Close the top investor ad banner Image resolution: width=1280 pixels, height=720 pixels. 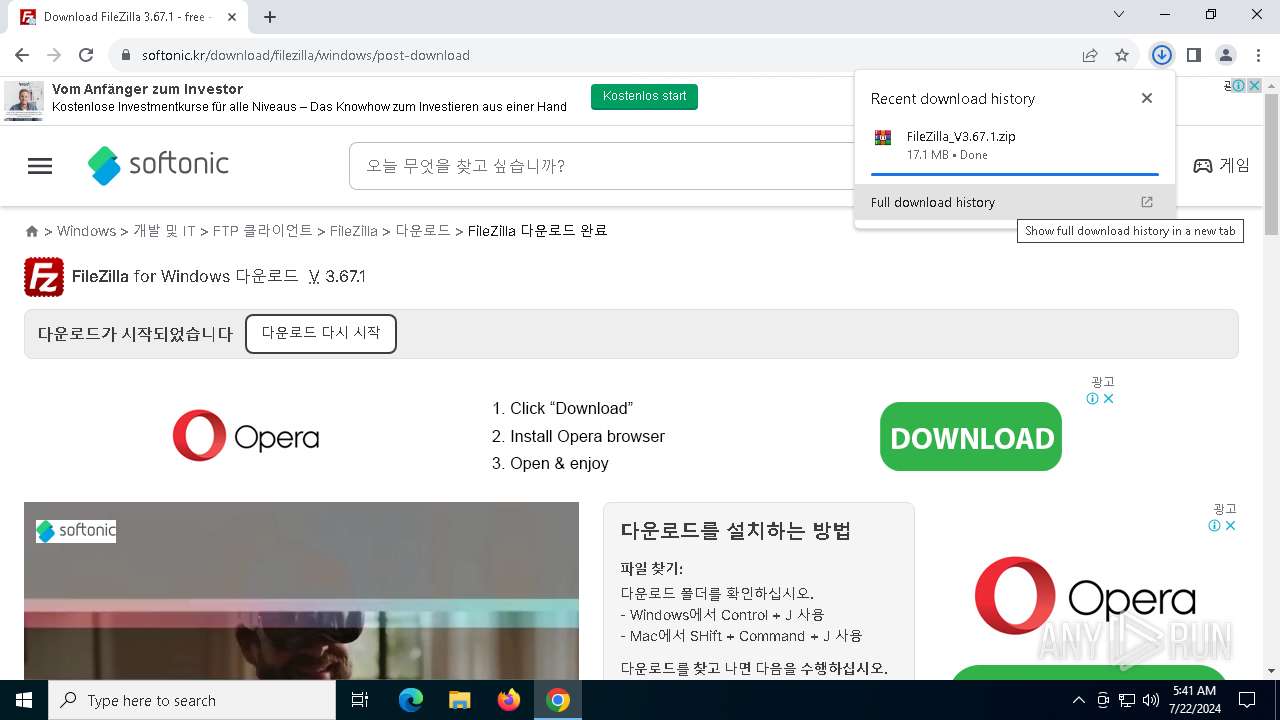pos(1254,86)
